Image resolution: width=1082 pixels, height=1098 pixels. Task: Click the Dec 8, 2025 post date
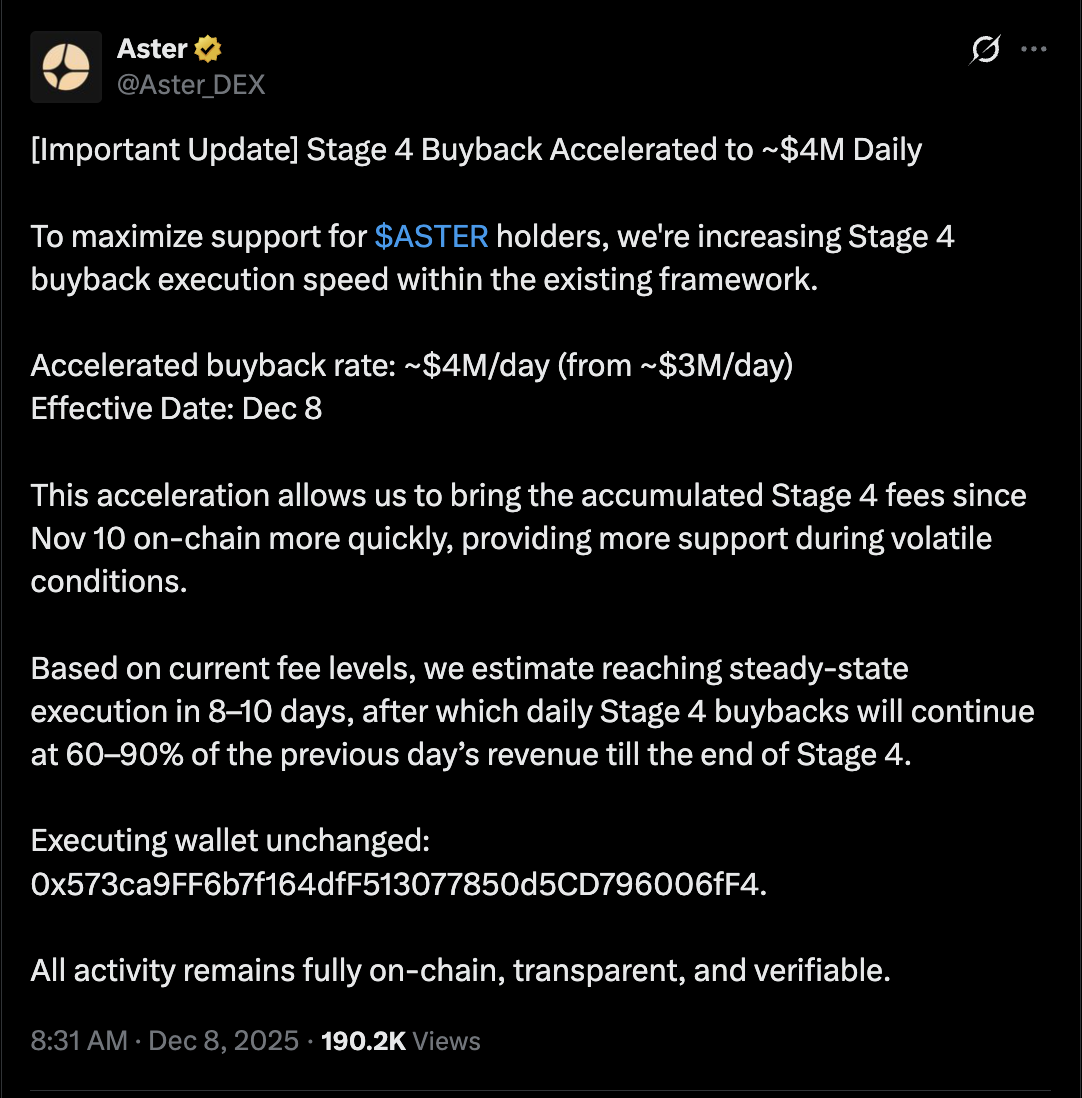(x=224, y=1041)
